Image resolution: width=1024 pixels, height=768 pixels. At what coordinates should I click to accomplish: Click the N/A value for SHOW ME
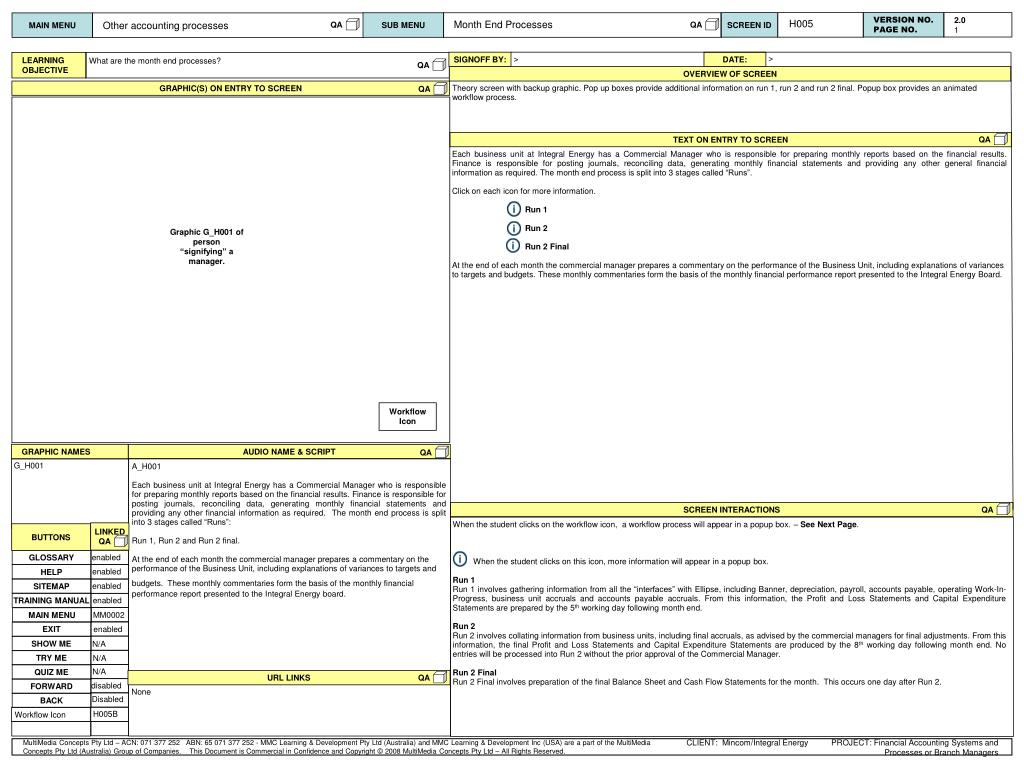(99, 644)
